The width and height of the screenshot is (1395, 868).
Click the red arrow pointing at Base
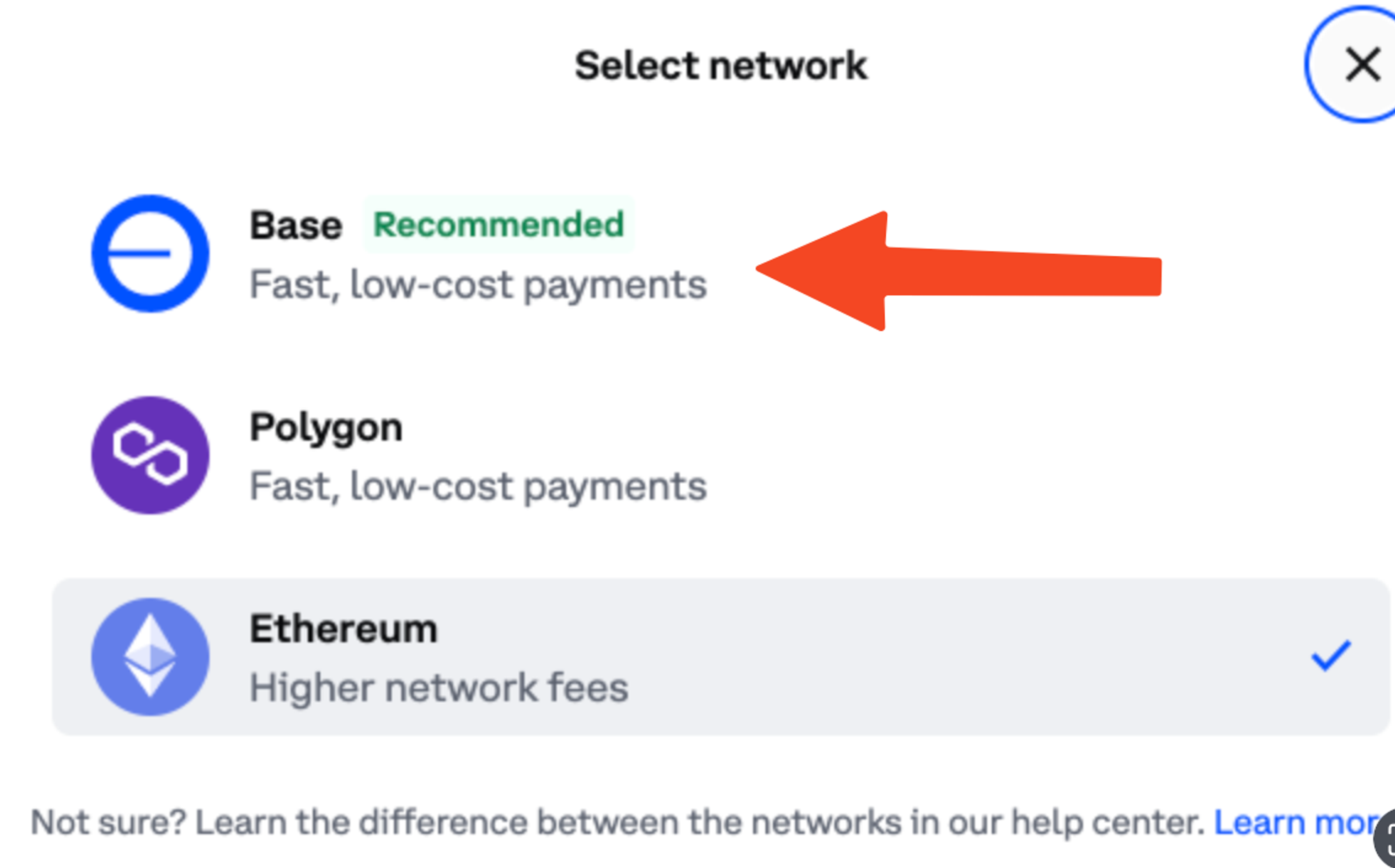959,271
